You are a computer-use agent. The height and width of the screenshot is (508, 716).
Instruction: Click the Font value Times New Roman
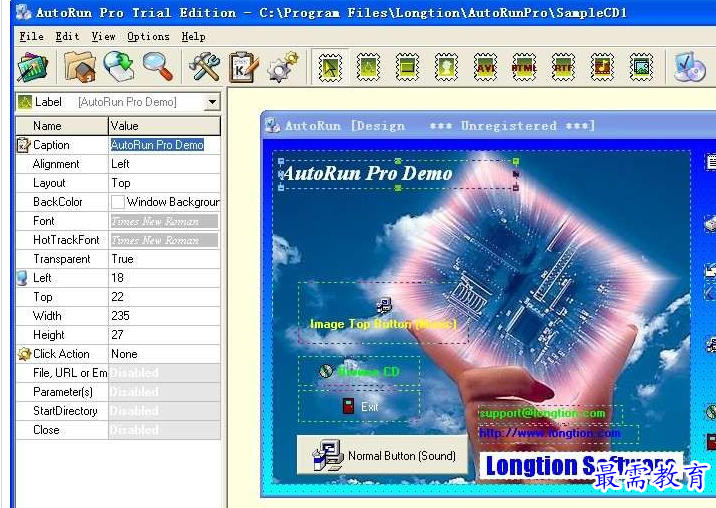click(x=164, y=222)
